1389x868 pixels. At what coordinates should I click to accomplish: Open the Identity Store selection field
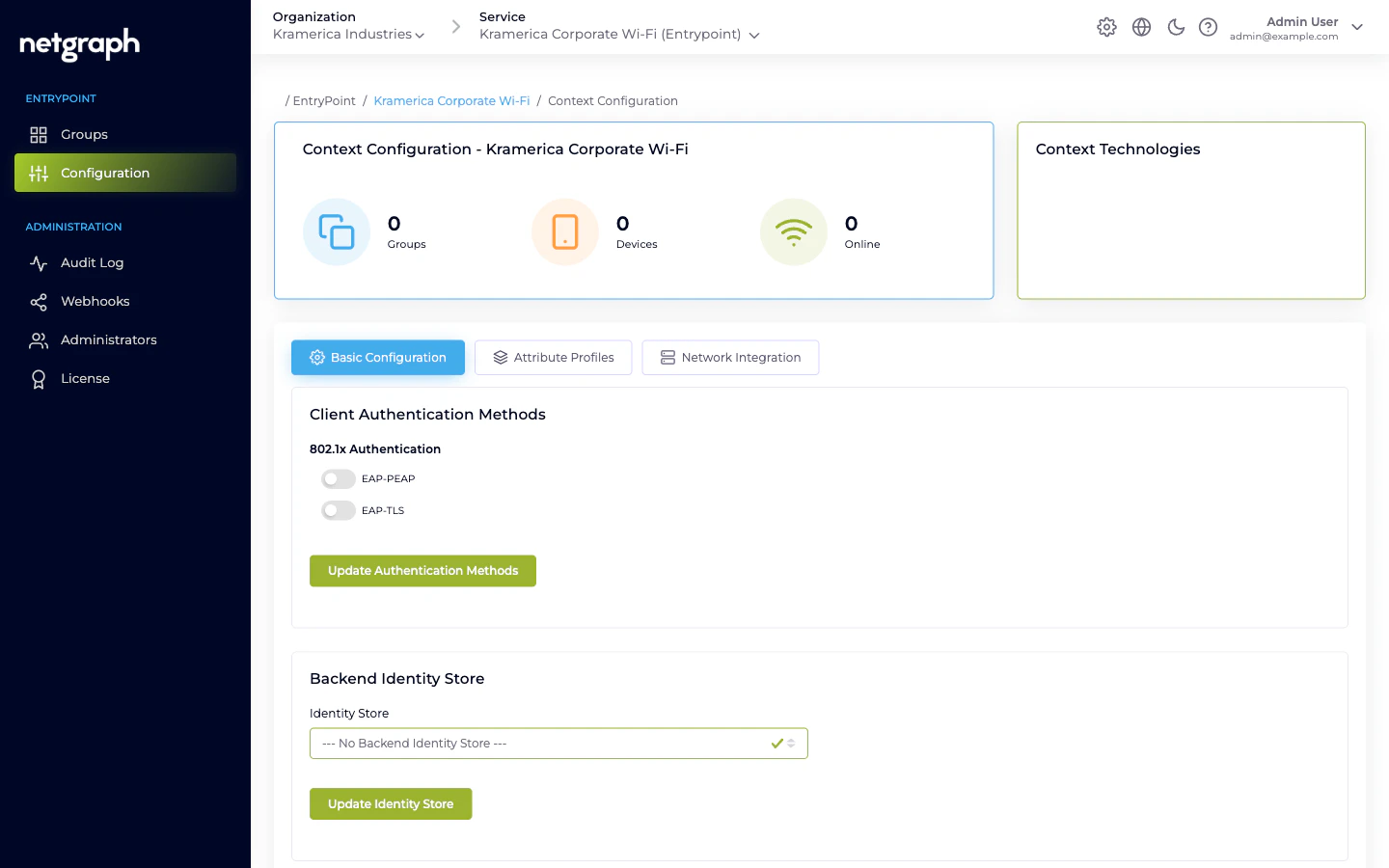558,743
